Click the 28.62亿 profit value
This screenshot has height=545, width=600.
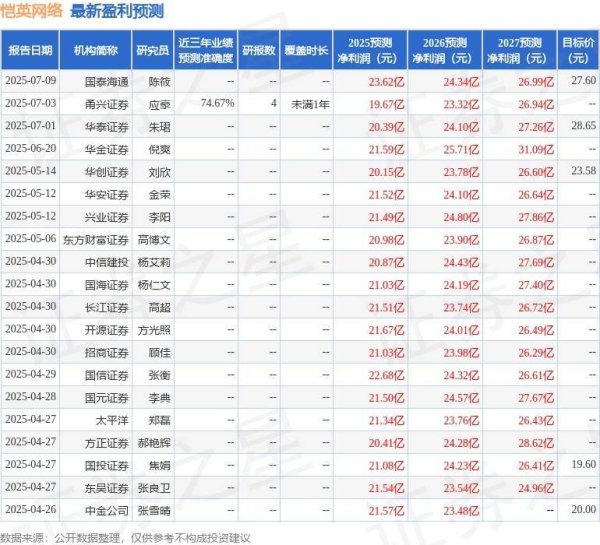(536, 443)
